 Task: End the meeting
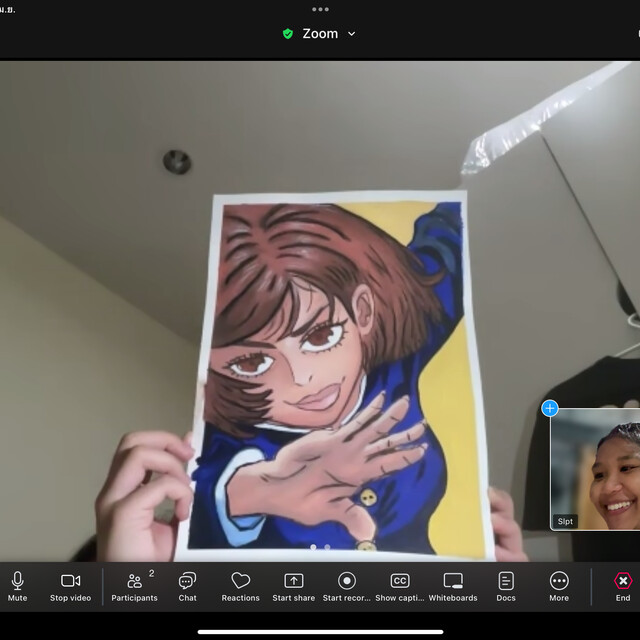[623, 587]
